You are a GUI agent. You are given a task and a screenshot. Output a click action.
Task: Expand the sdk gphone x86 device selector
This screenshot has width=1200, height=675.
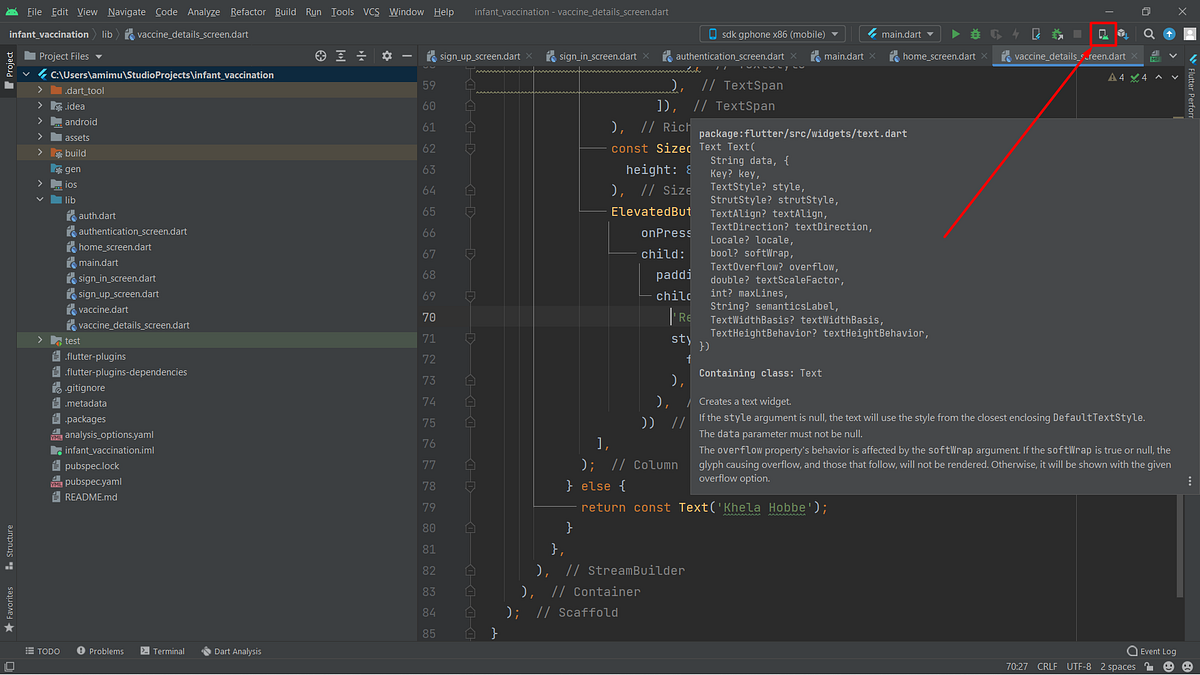pos(772,33)
